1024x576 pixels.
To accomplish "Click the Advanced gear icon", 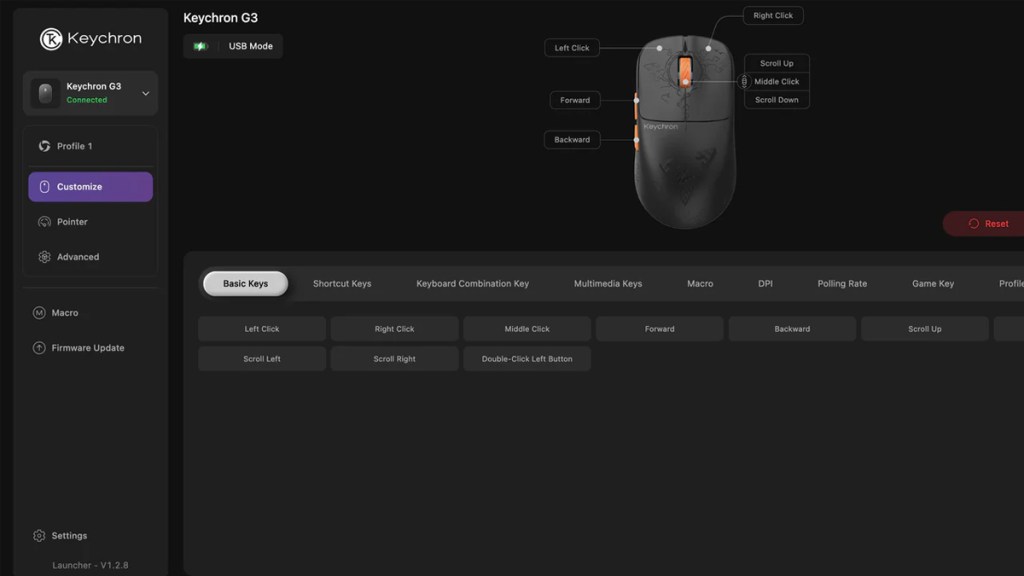I will 44,257.
